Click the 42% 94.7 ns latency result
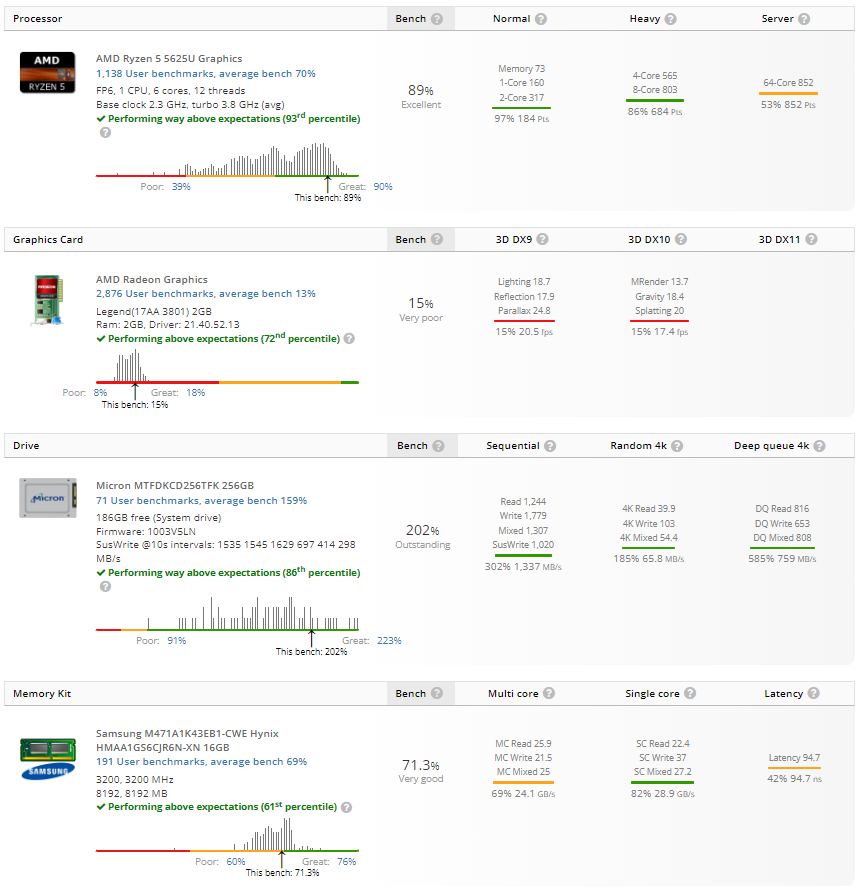The image size is (865, 891). click(795, 778)
